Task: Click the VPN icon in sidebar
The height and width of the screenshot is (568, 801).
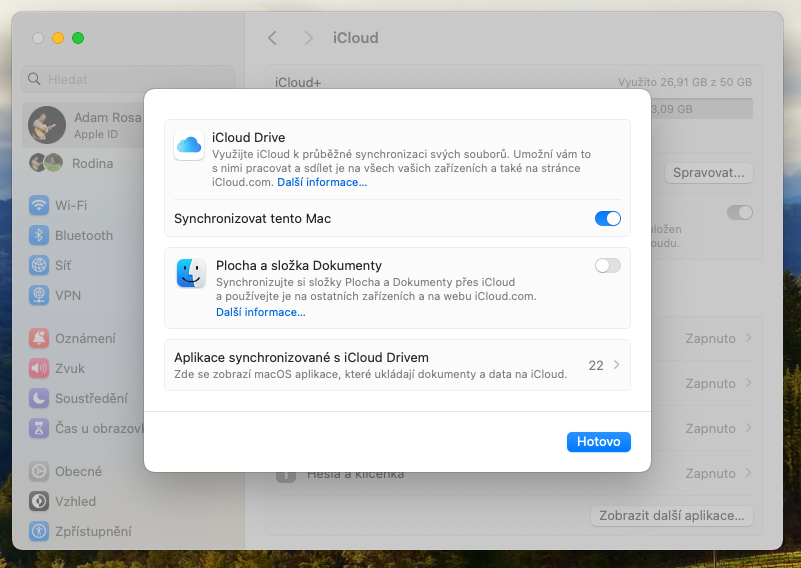Action: 39,295
